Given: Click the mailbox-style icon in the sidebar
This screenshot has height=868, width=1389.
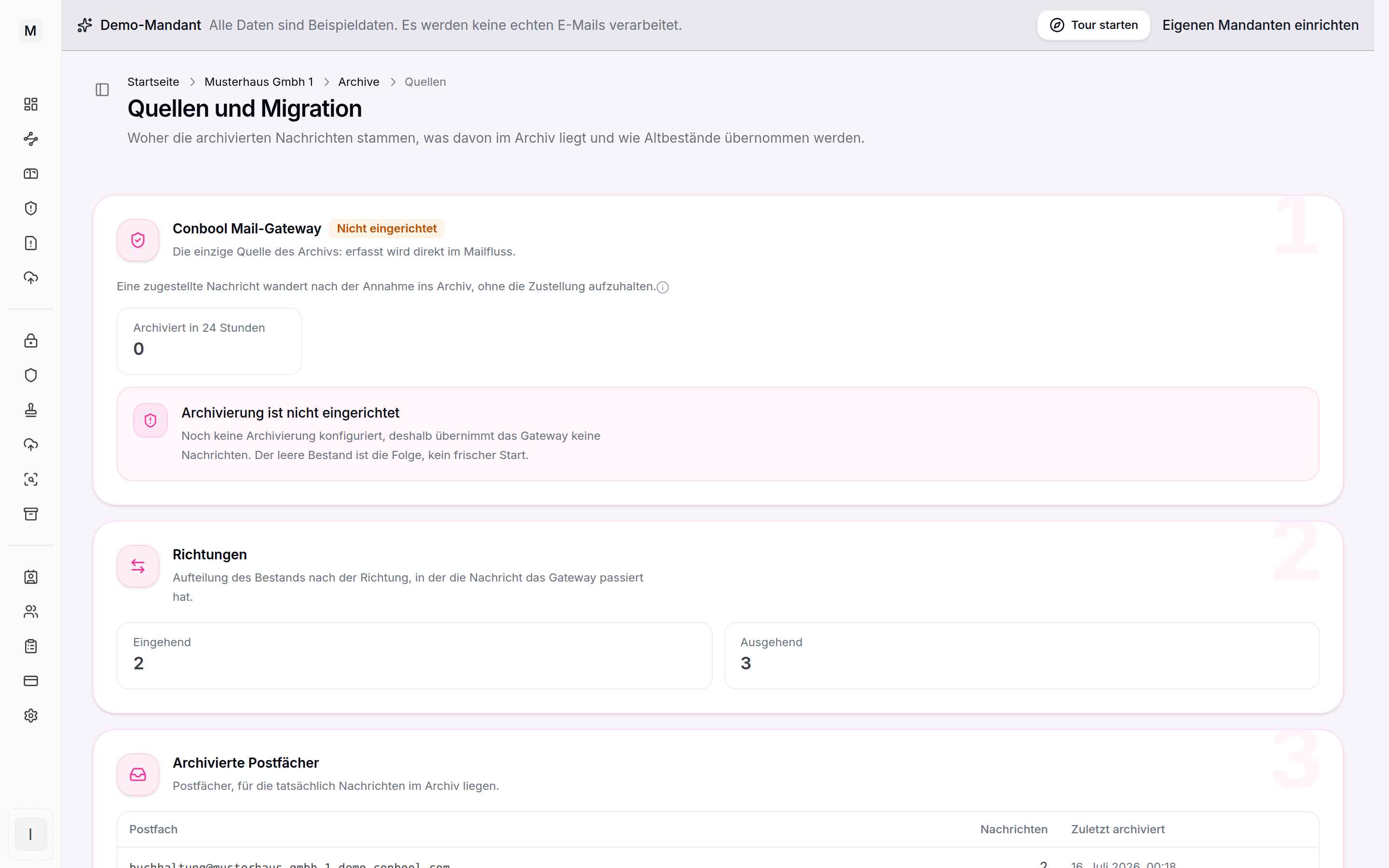Looking at the screenshot, I should (30, 174).
